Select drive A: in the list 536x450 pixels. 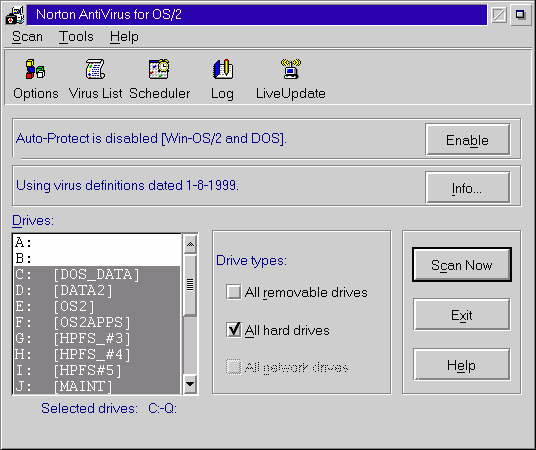[x=97, y=242]
